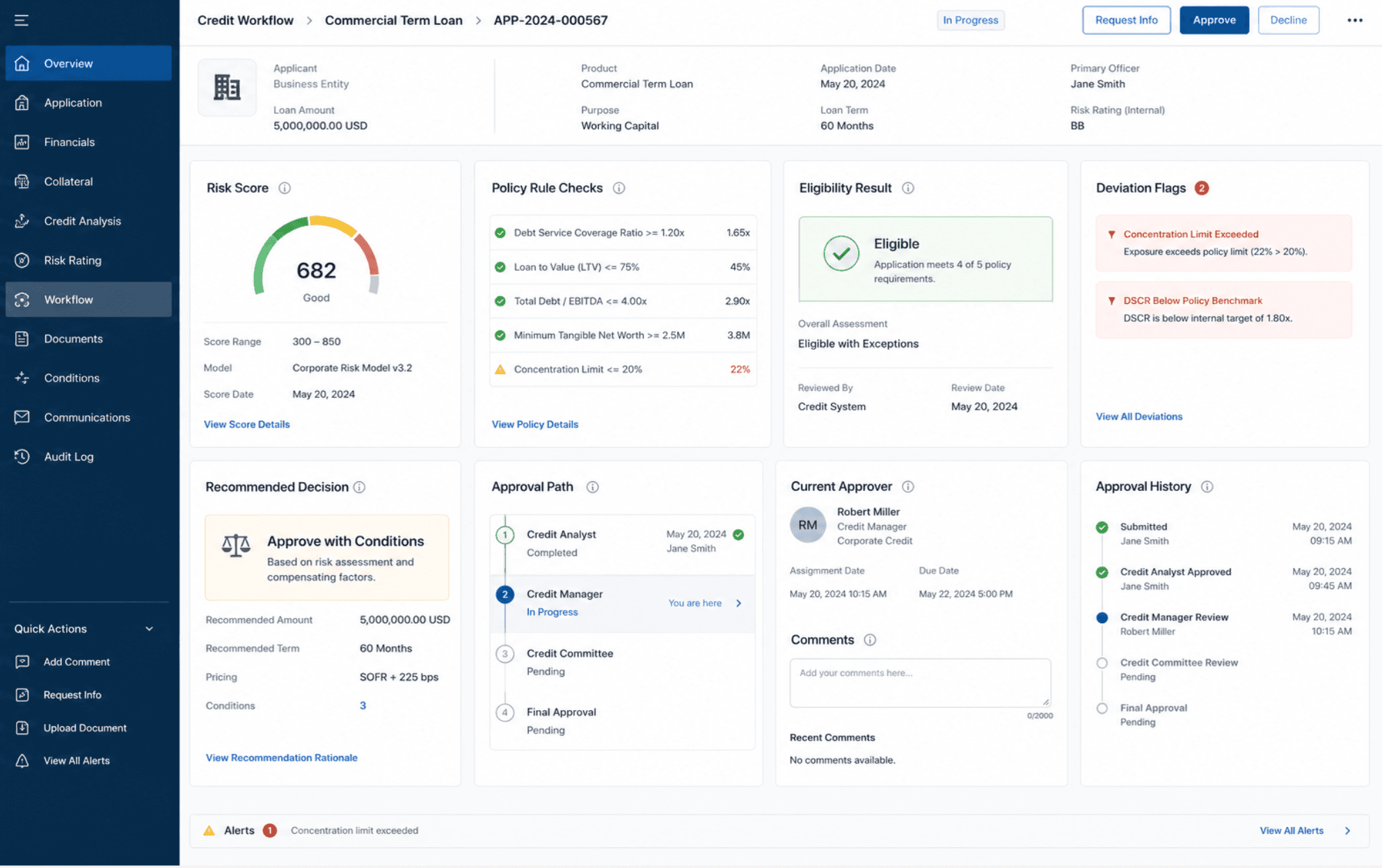Click the Approval History info icon
The height and width of the screenshot is (868, 1382).
[x=1207, y=487]
